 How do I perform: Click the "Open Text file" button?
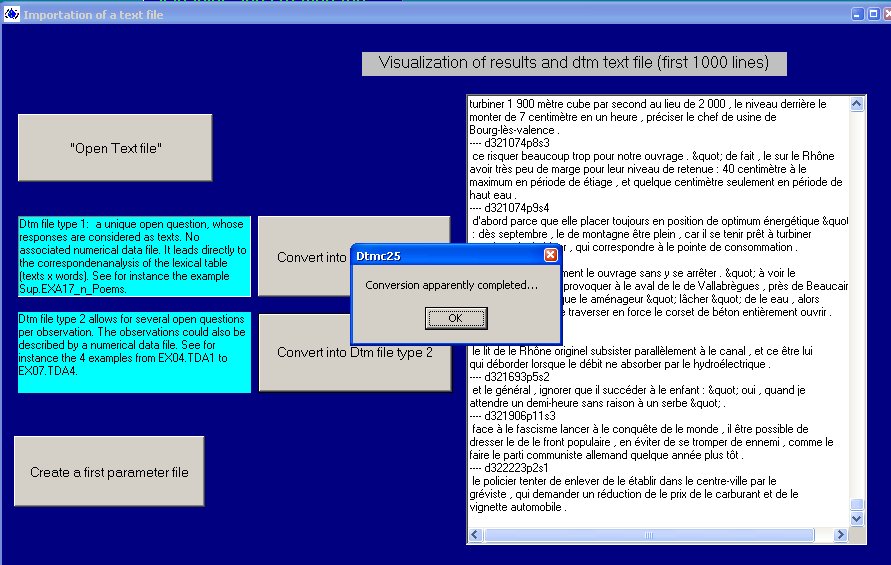click(x=115, y=148)
